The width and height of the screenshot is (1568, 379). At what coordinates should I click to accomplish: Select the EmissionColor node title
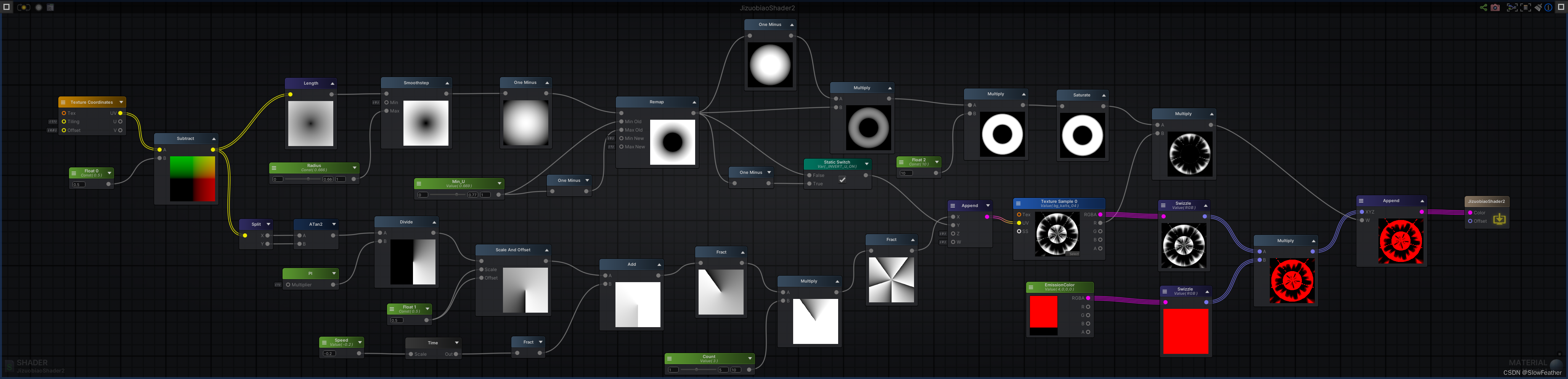(1060, 285)
